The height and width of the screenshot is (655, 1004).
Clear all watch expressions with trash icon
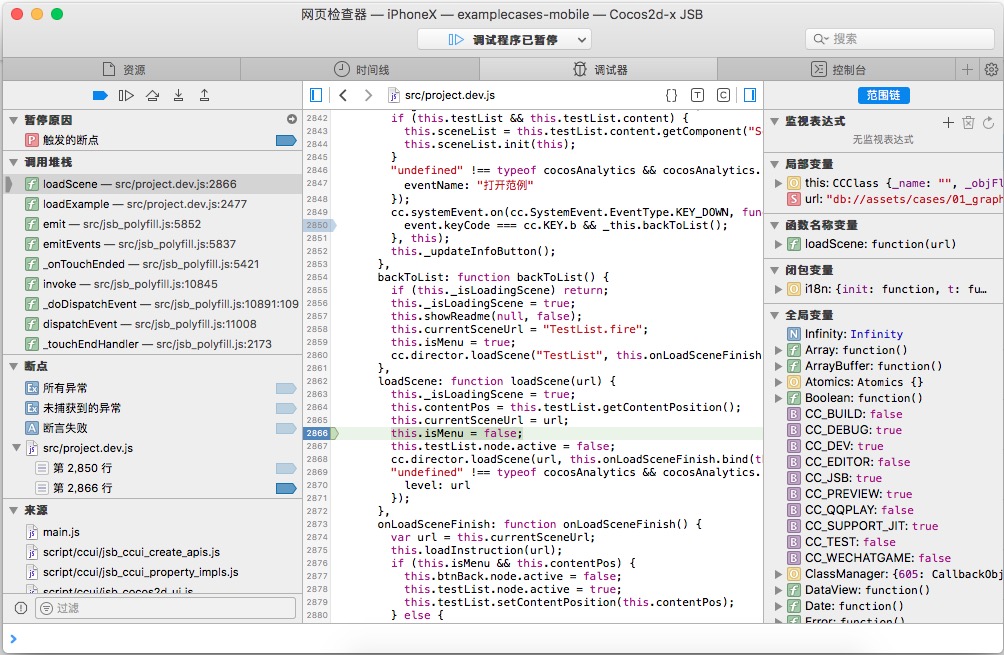tap(968, 122)
